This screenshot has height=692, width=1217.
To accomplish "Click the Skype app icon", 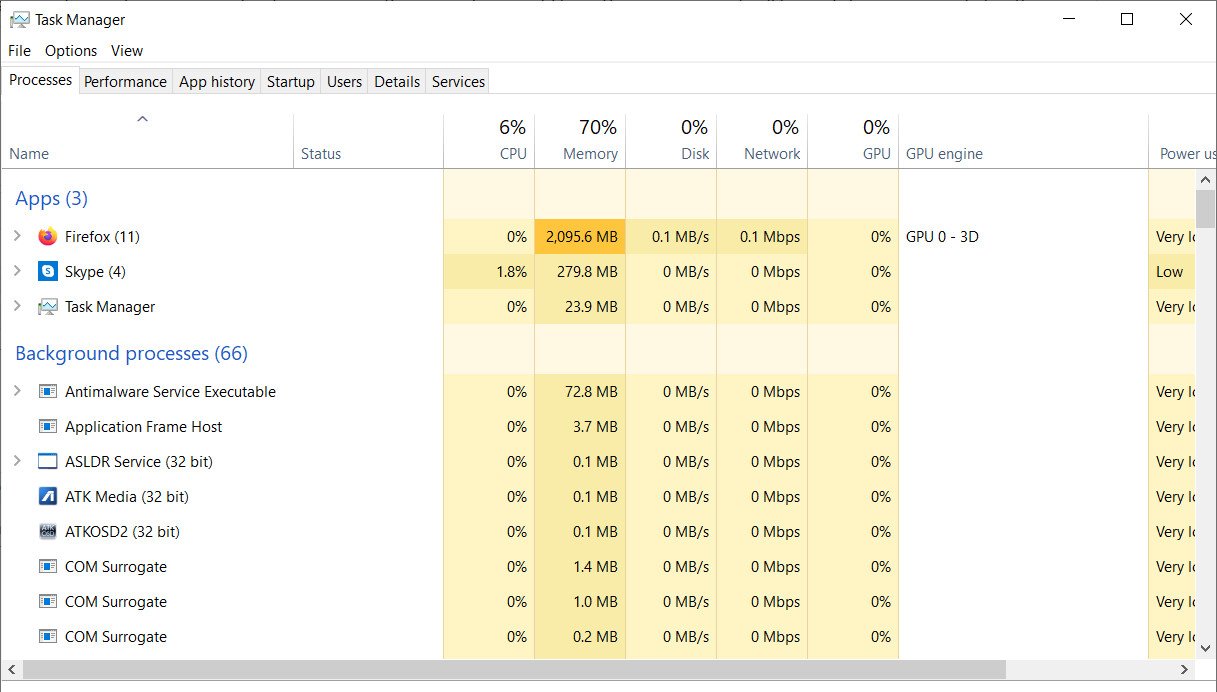I will click(47, 272).
